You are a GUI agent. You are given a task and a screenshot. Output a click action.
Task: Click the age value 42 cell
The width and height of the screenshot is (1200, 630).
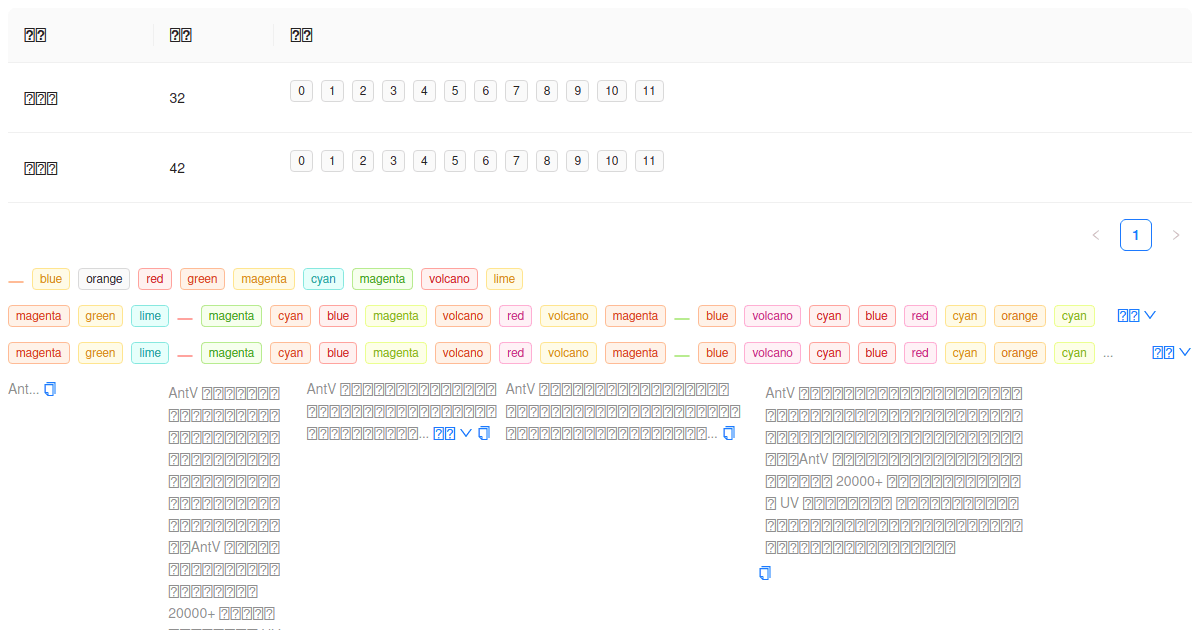coord(213,168)
